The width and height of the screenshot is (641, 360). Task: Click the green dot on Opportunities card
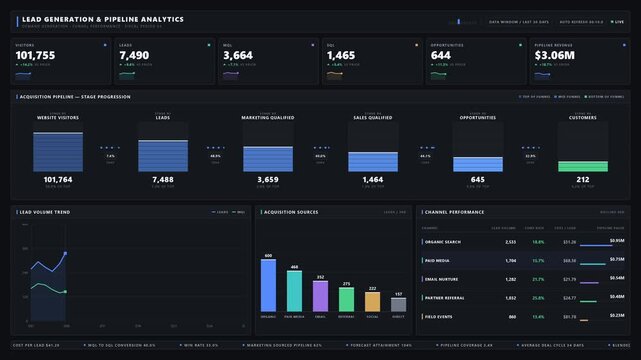point(520,45)
